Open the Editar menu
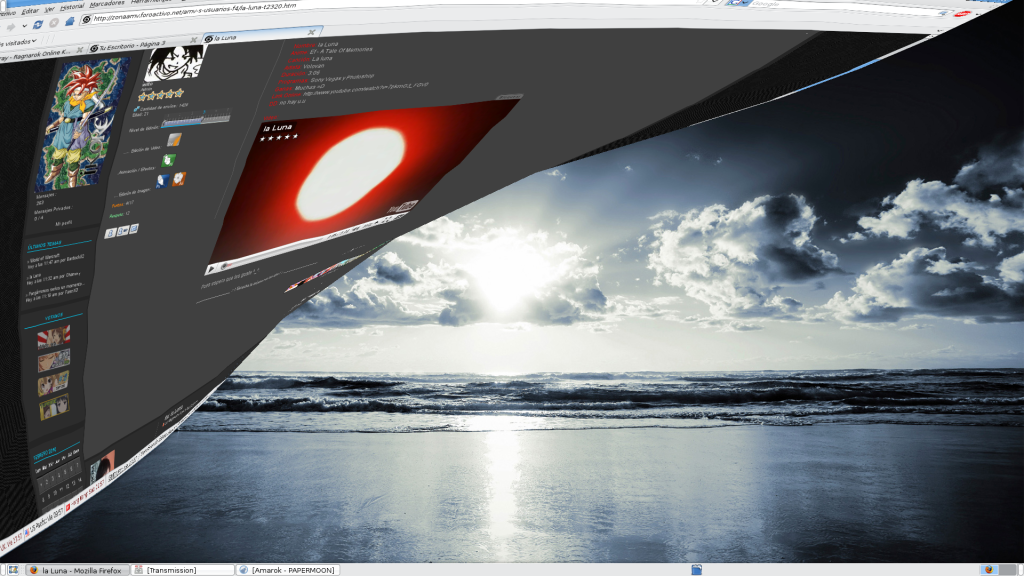This screenshot has height=576, width=1024. (x=30, y=11)
